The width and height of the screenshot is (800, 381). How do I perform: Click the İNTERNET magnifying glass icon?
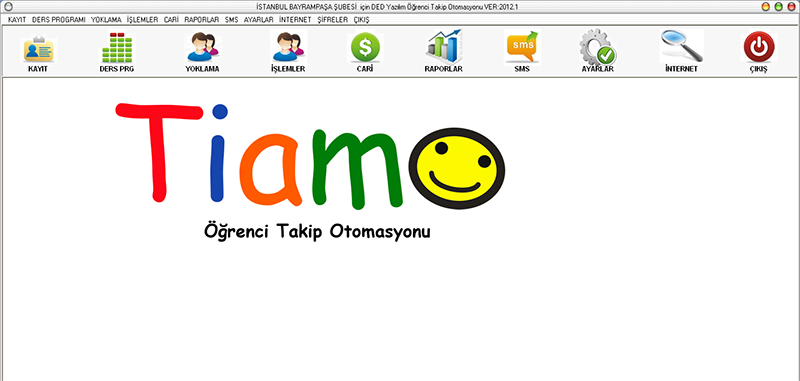[681, 46]
